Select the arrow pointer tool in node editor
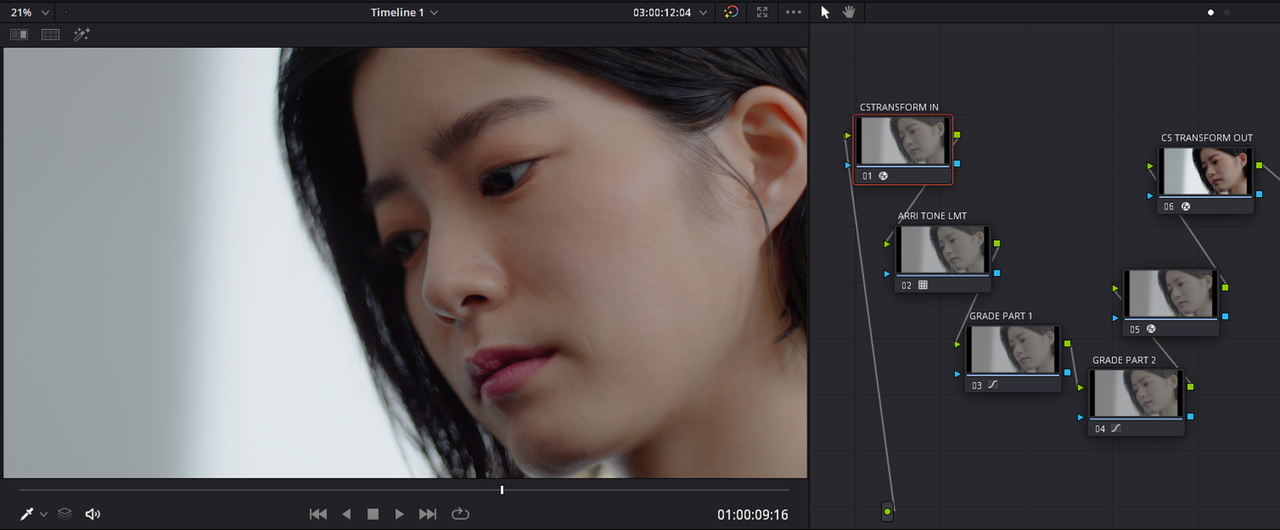The image size is (1280, 530). click(825, 12)
